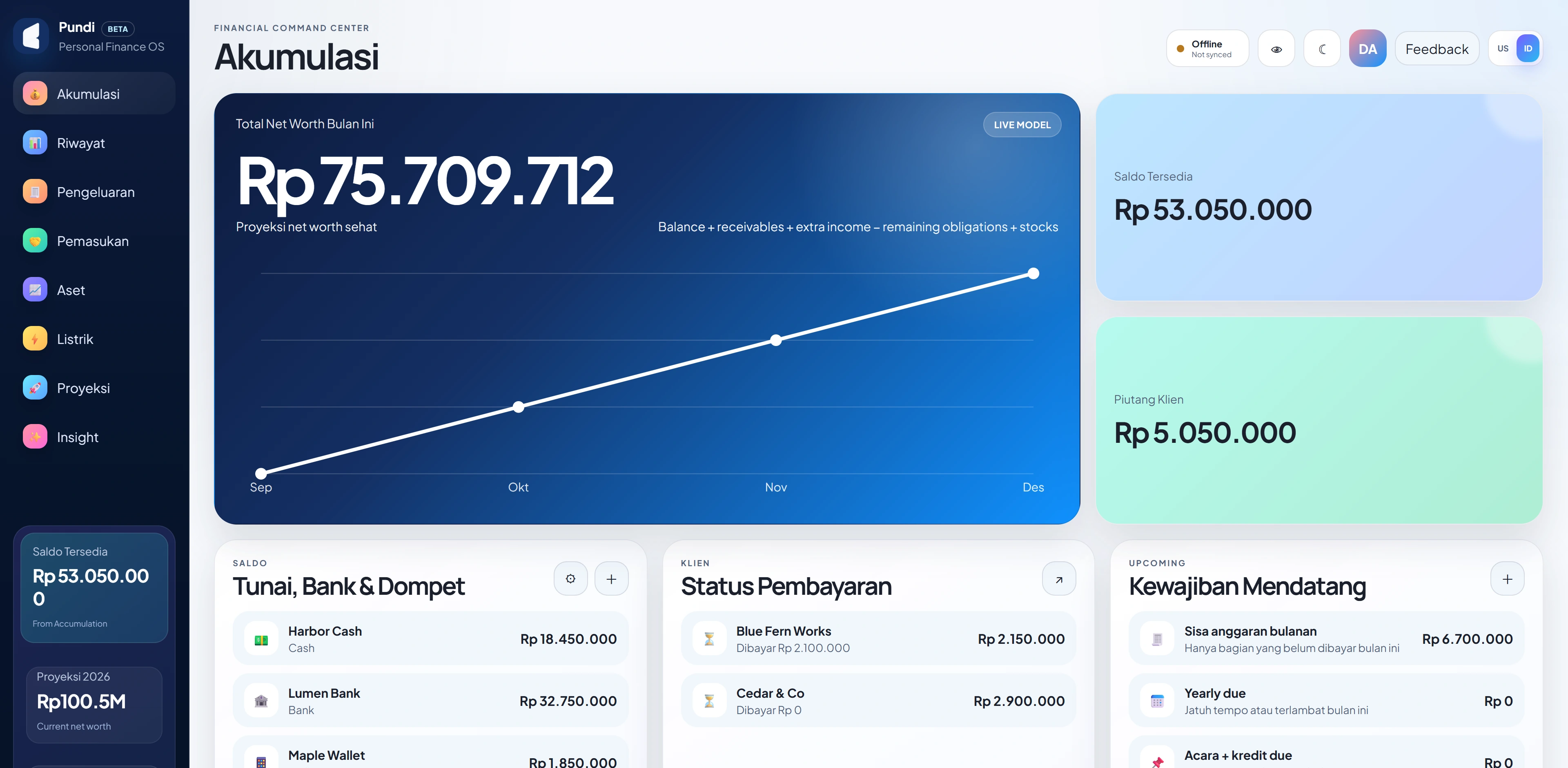1568x768 pixels.
Task: Click the Proyeksi rocket icon
Action: point(35,388)
